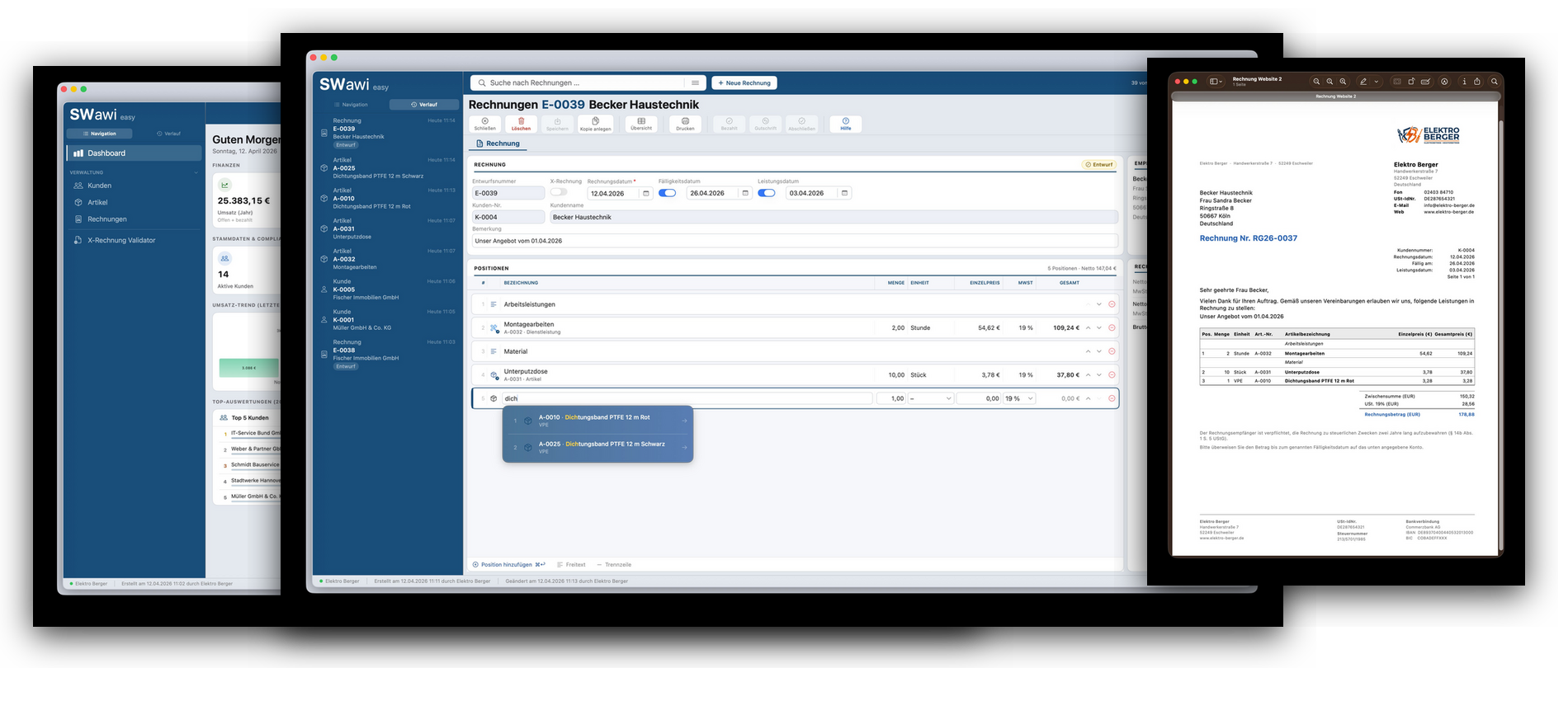
Task: Open calendar picker for Fälligkeitsdatum 26.04.2026
Action: (745, 193)
